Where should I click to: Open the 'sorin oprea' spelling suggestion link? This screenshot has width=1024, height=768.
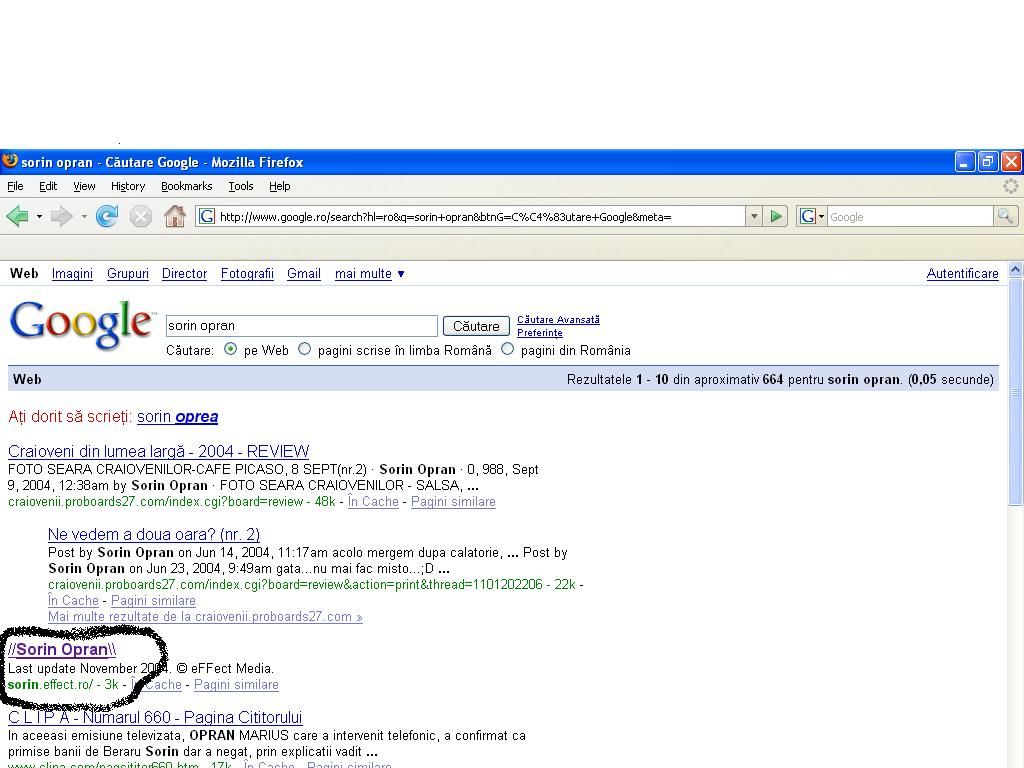pos(177,417)
